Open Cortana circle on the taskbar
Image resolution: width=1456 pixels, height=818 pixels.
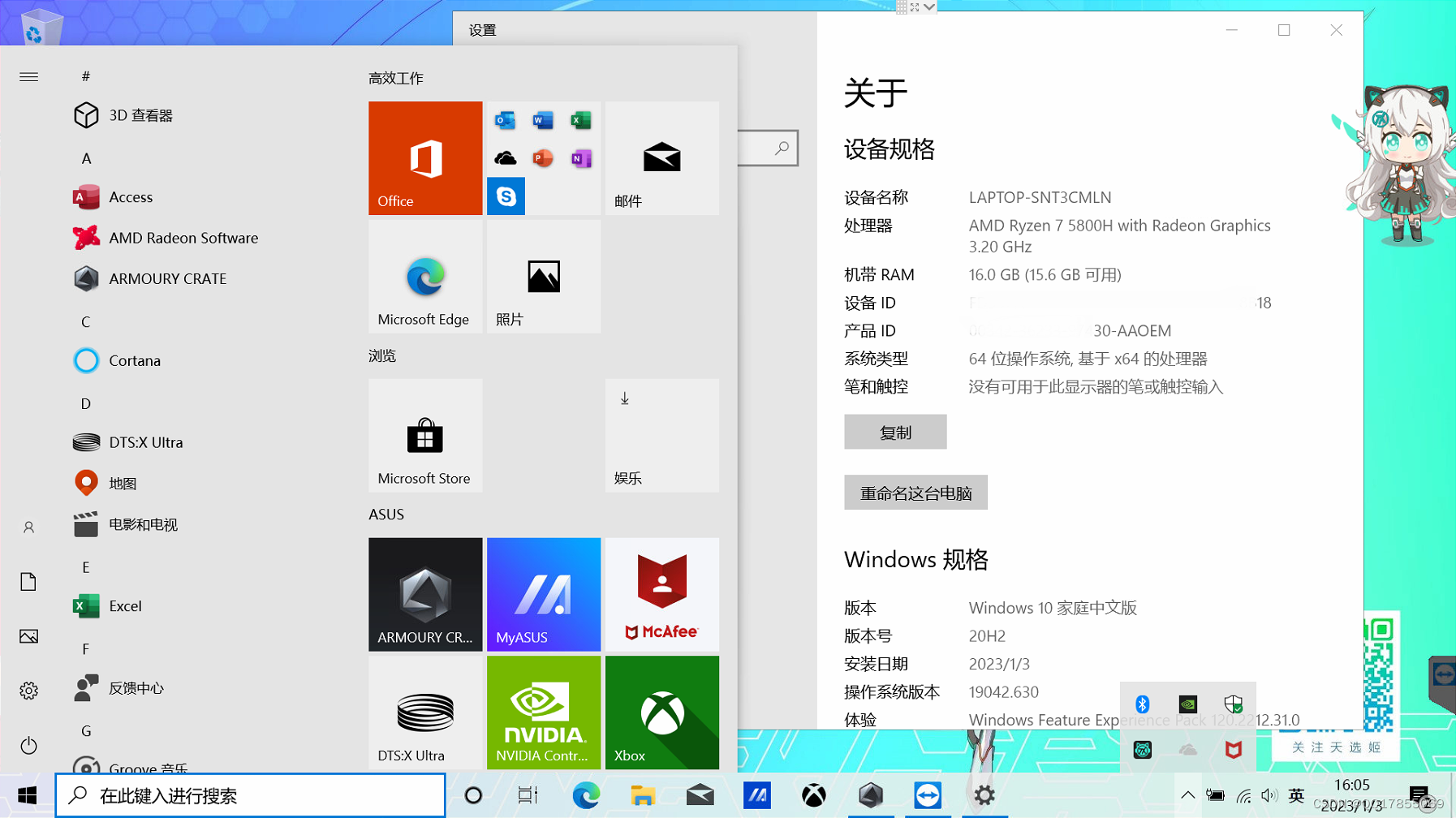(x=473, y=795)
